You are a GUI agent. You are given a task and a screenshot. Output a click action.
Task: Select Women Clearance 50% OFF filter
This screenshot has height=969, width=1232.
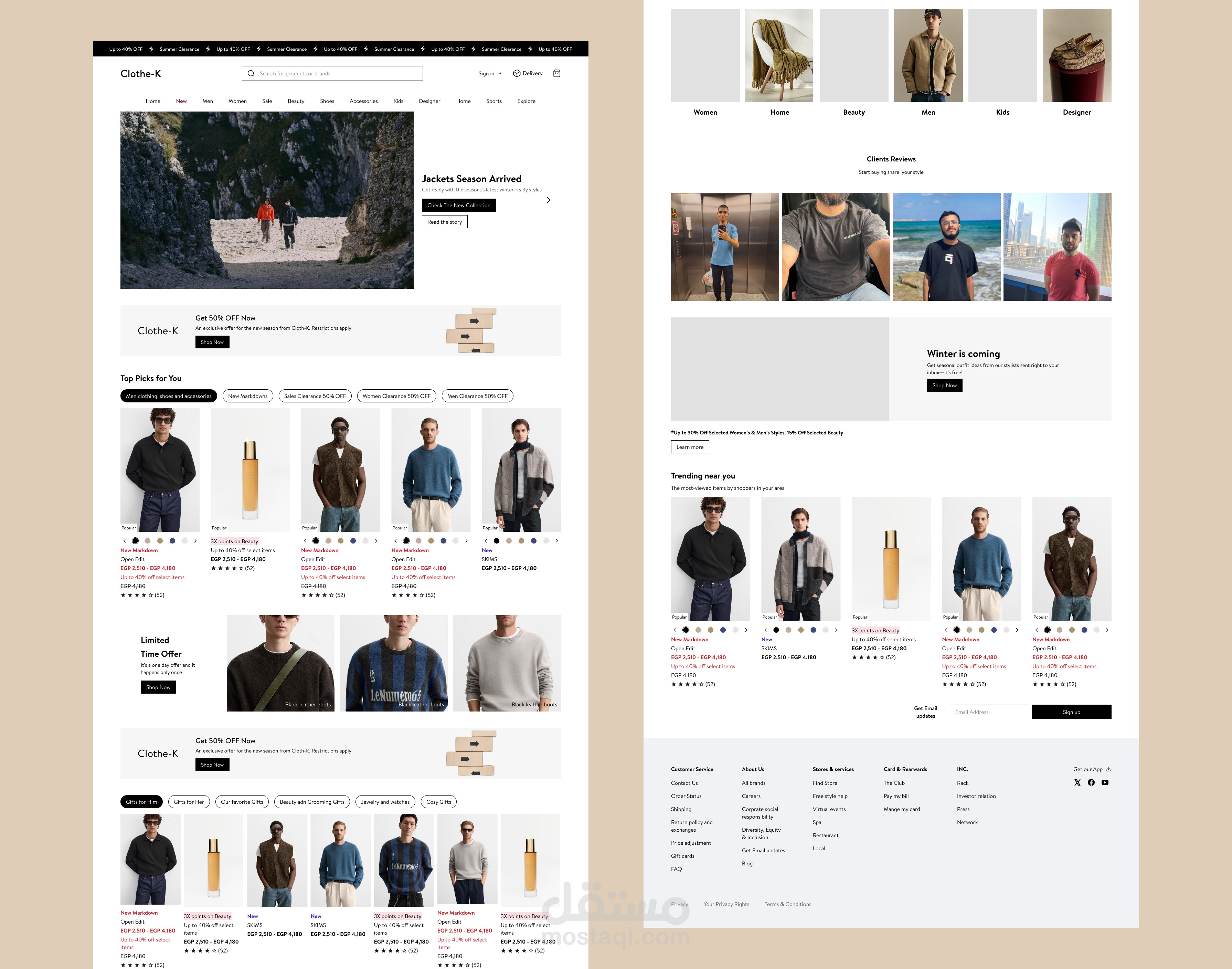click(397, 395)
